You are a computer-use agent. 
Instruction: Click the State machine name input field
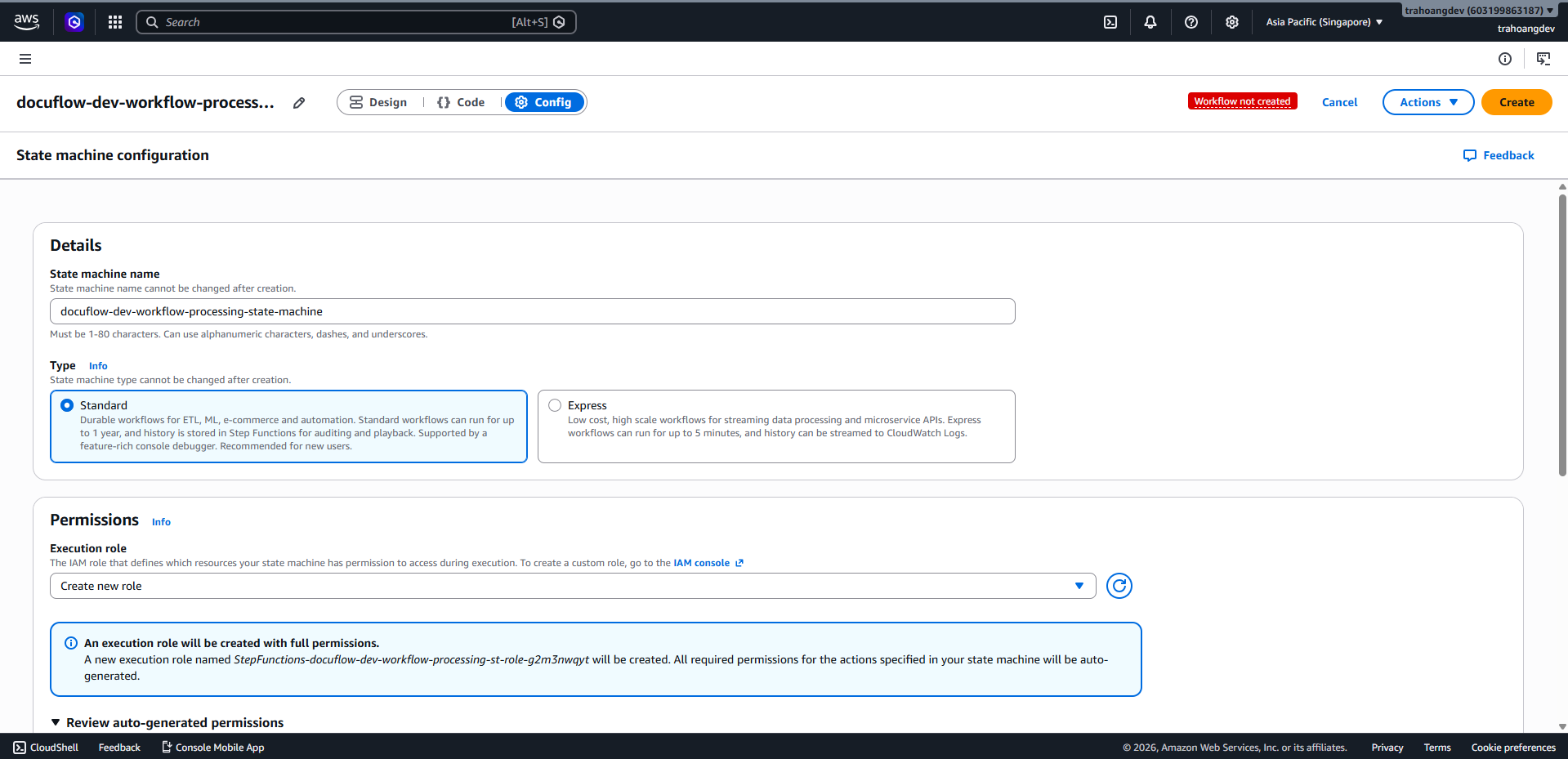pyautogui.click(x=533, y=311)
